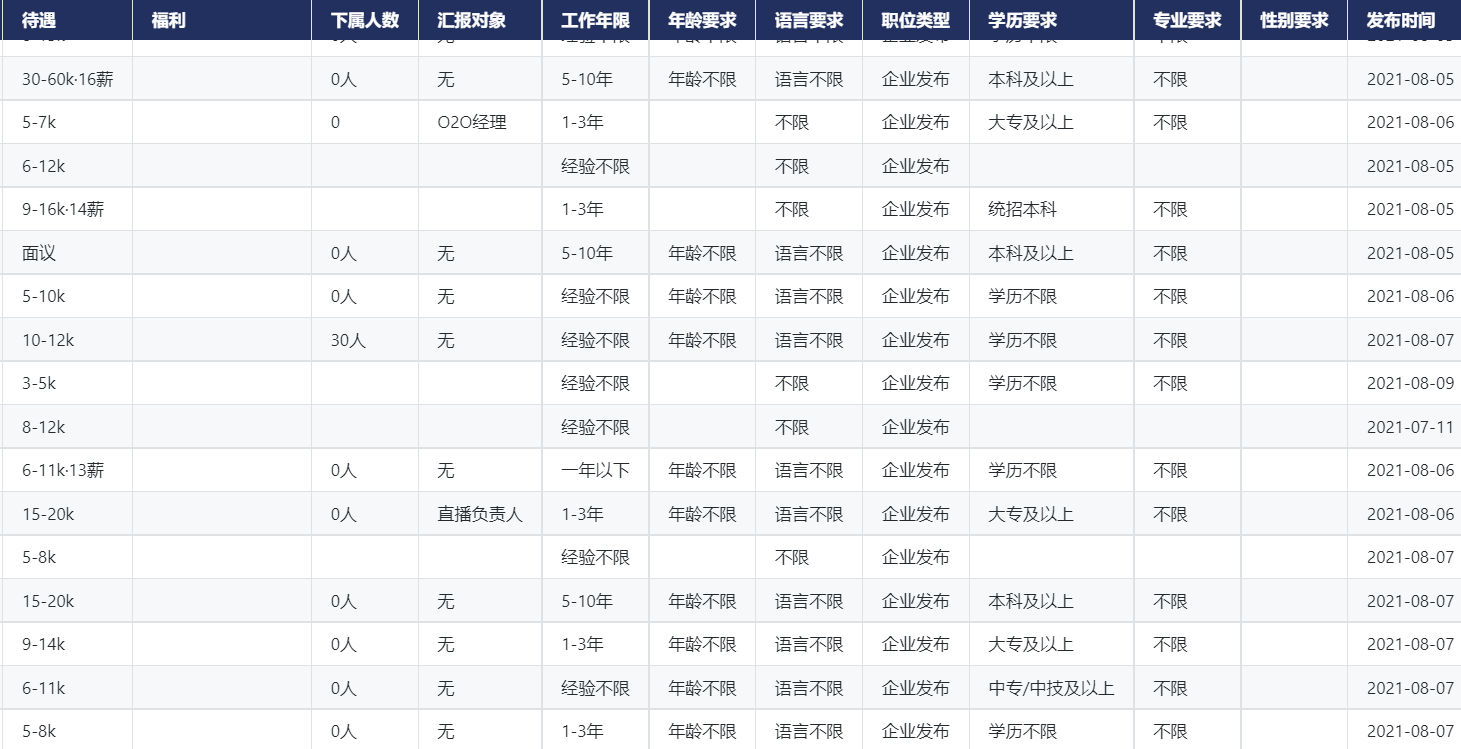Viewport: 1461px width, 749px height.
Task: Click the 中专/中技及以上 education cell
Action: 1051,688
